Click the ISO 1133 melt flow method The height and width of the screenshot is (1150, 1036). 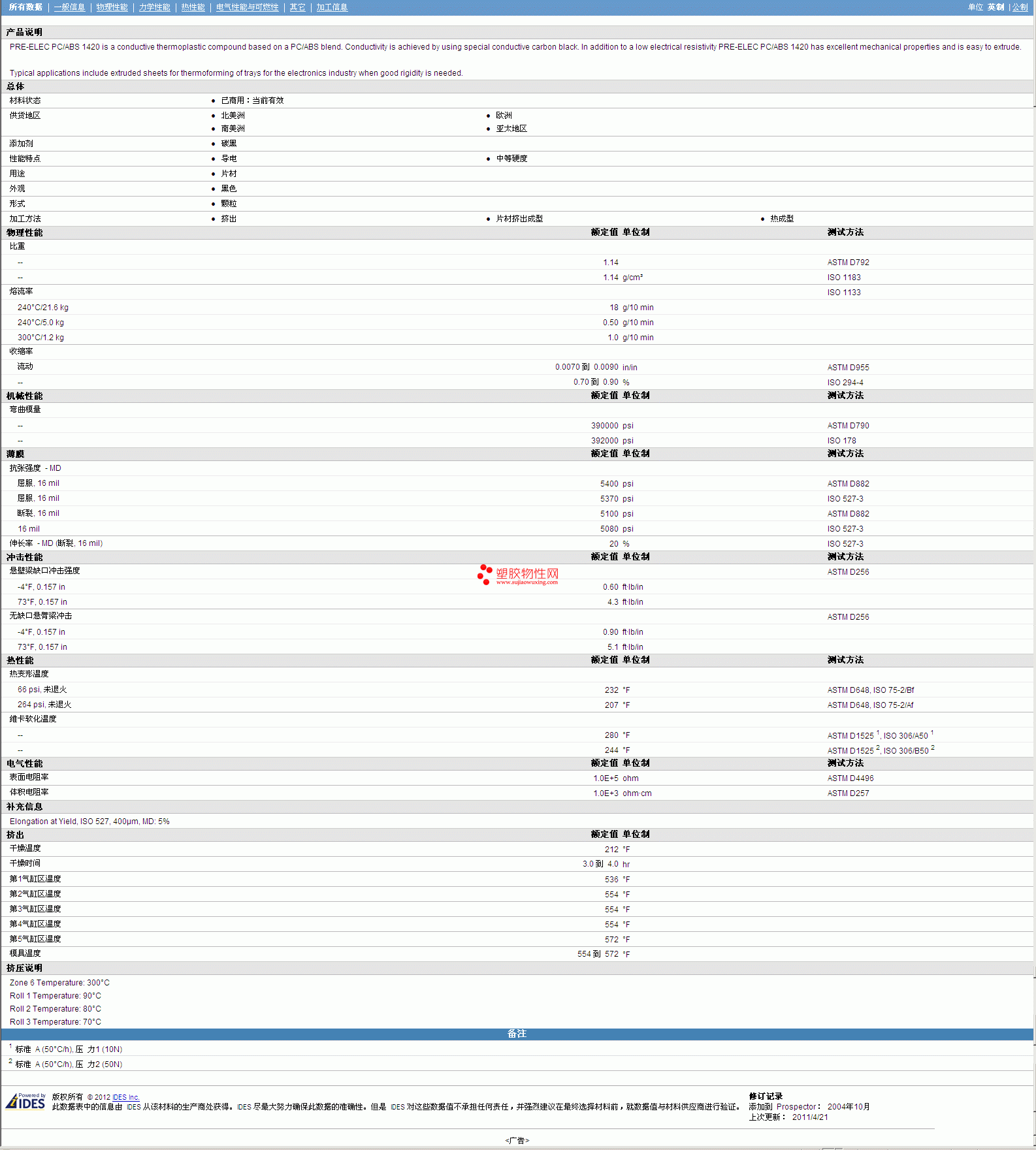point(844,293)
